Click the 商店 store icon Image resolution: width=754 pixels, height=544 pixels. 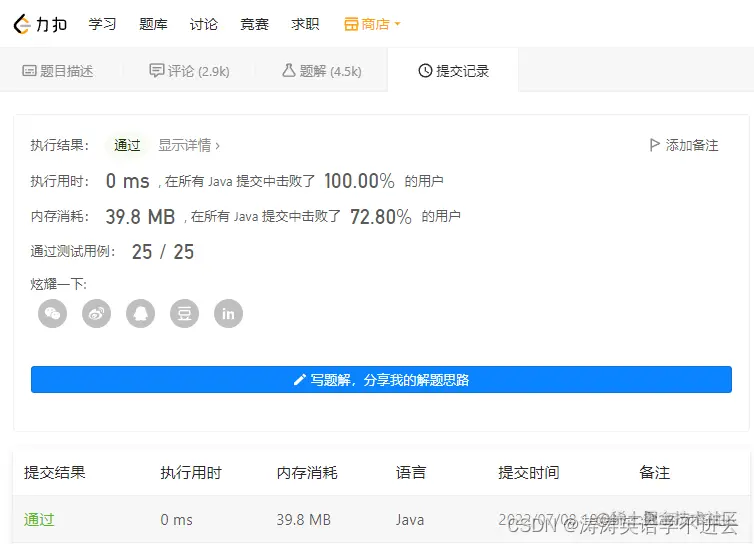coord(351,24)
